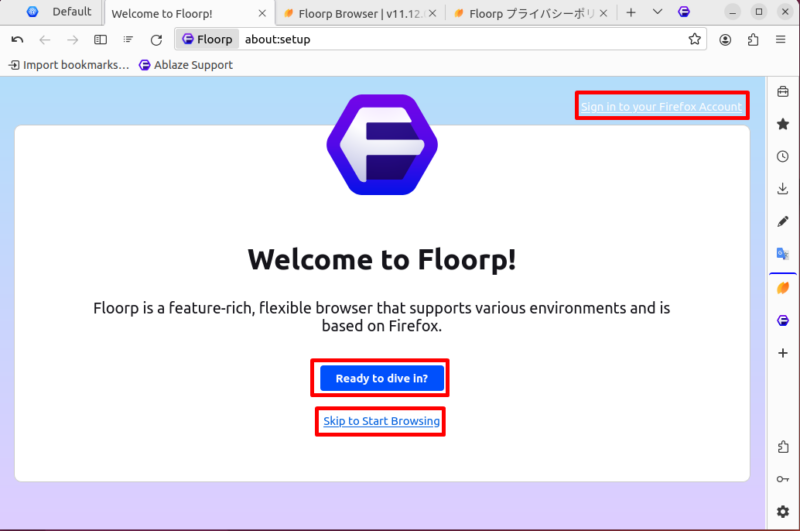Reload the current page
The width and height of the screenshot is (800, 531).
coord(156,39)
